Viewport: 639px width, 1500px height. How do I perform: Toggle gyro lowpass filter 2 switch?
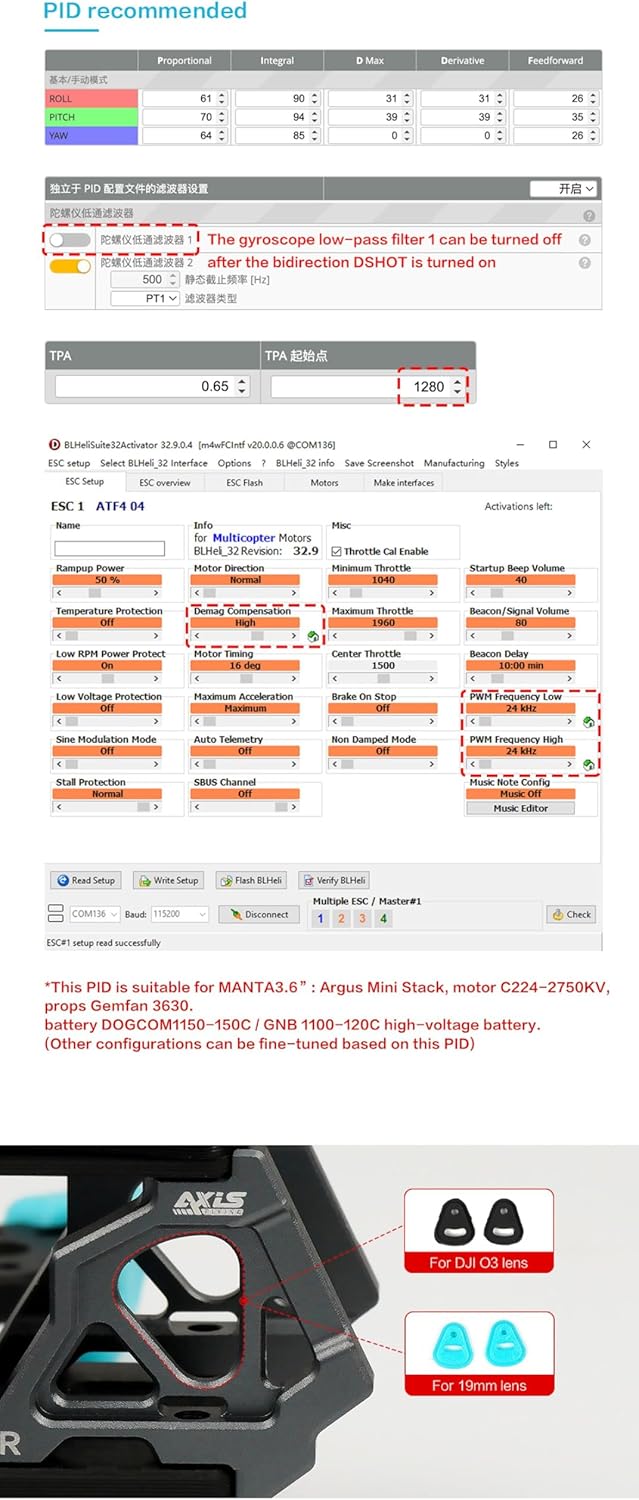point(70,266)
